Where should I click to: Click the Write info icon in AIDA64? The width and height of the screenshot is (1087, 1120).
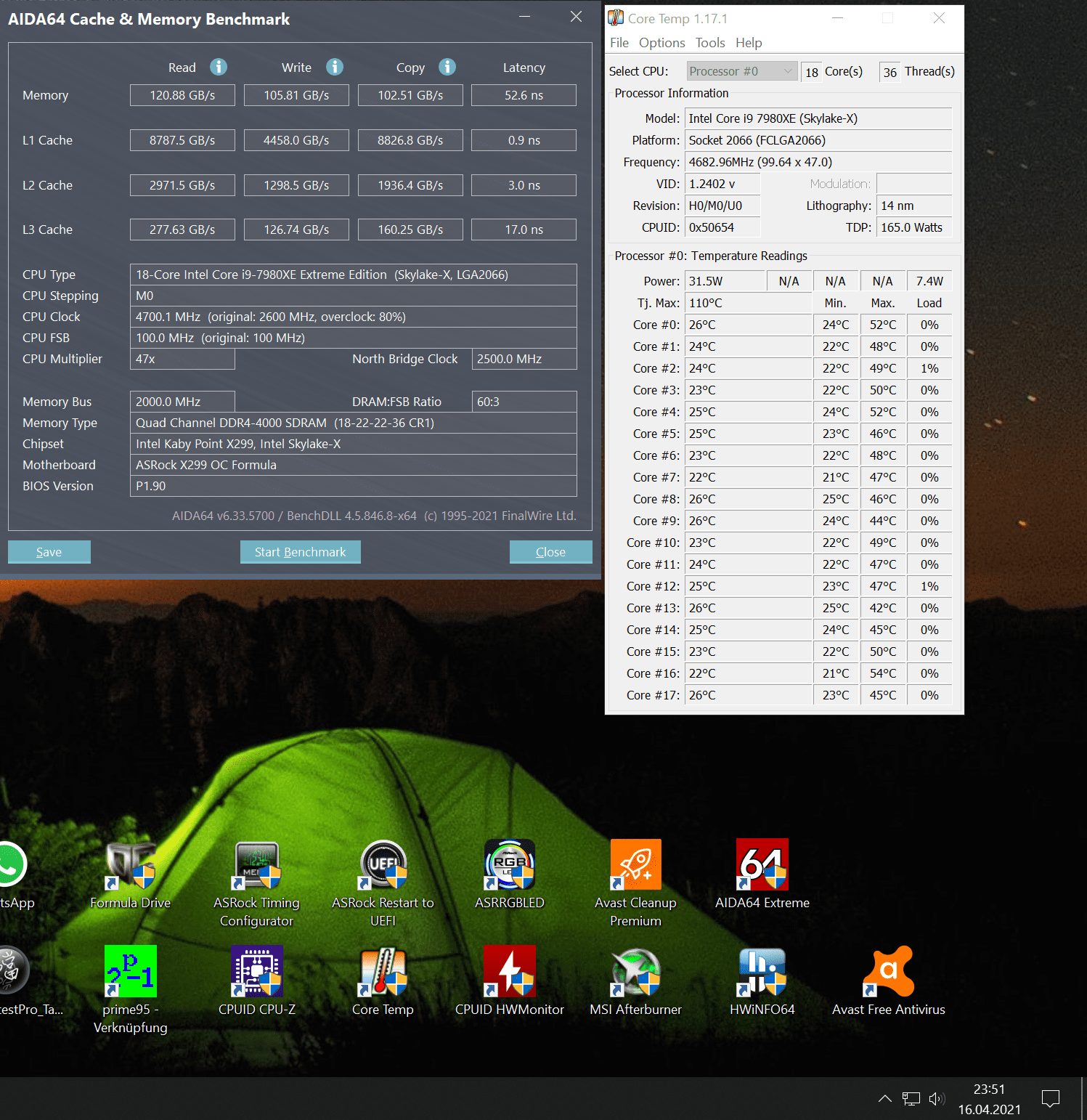335,67
